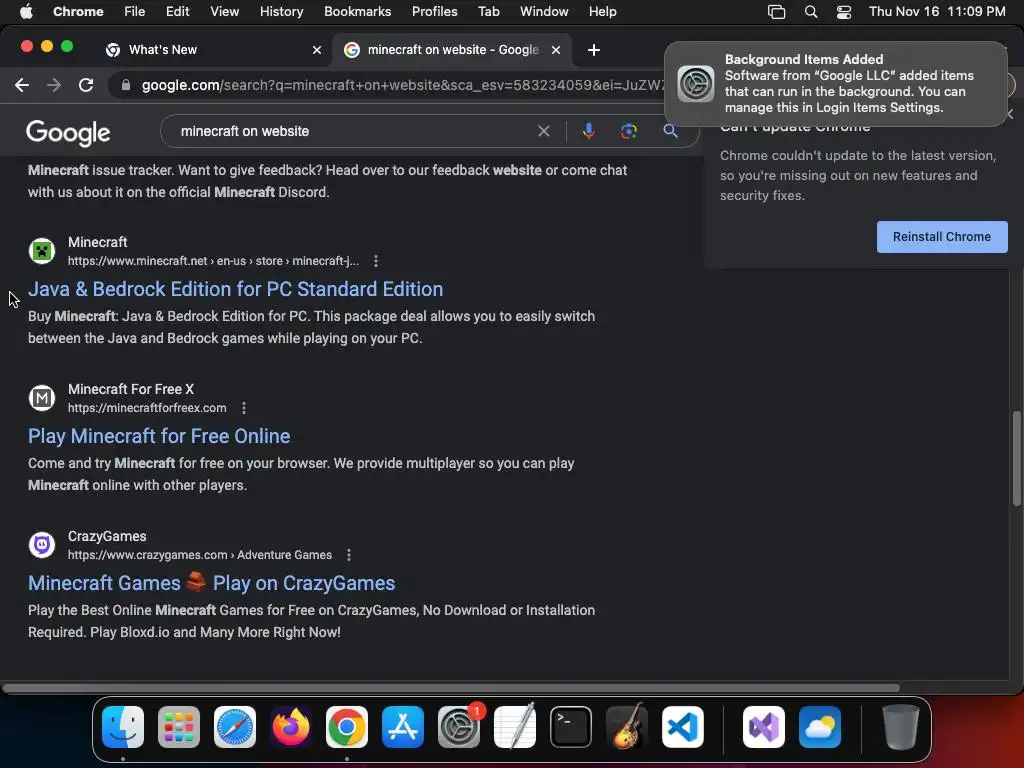Clear the search box with X
Viewport: 1024px width, 768px height.
(543, 131)
